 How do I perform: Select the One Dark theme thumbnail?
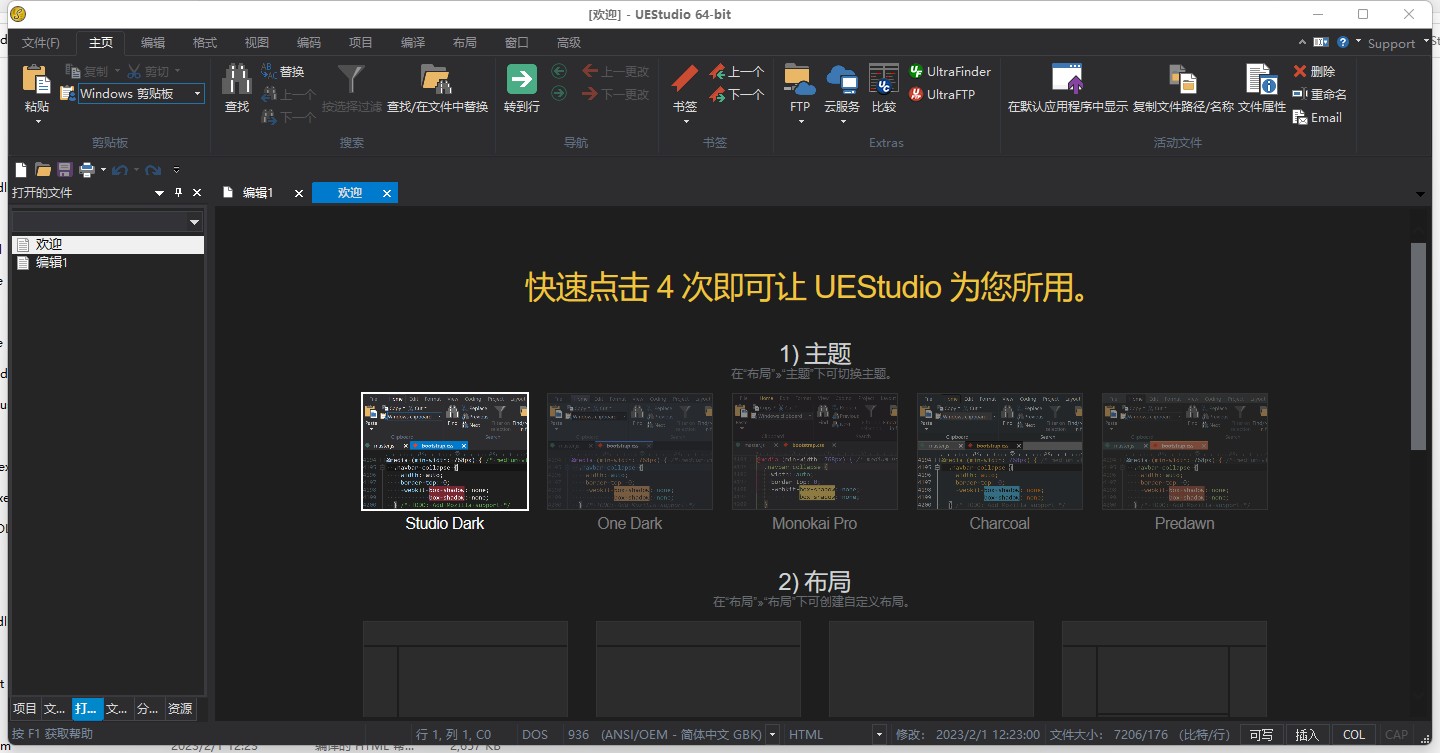point(630,451)
